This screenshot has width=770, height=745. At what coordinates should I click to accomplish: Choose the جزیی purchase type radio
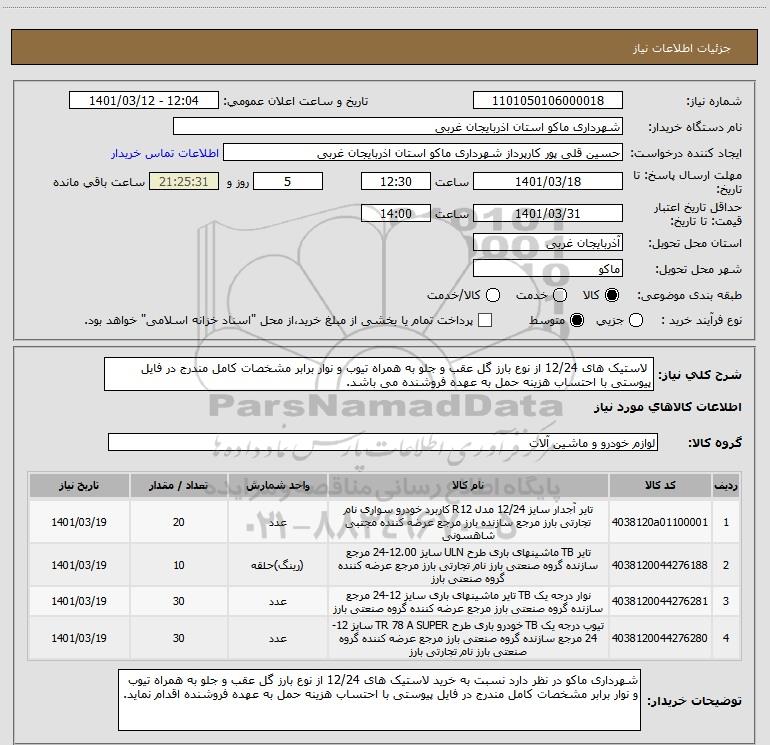point(636,320)
